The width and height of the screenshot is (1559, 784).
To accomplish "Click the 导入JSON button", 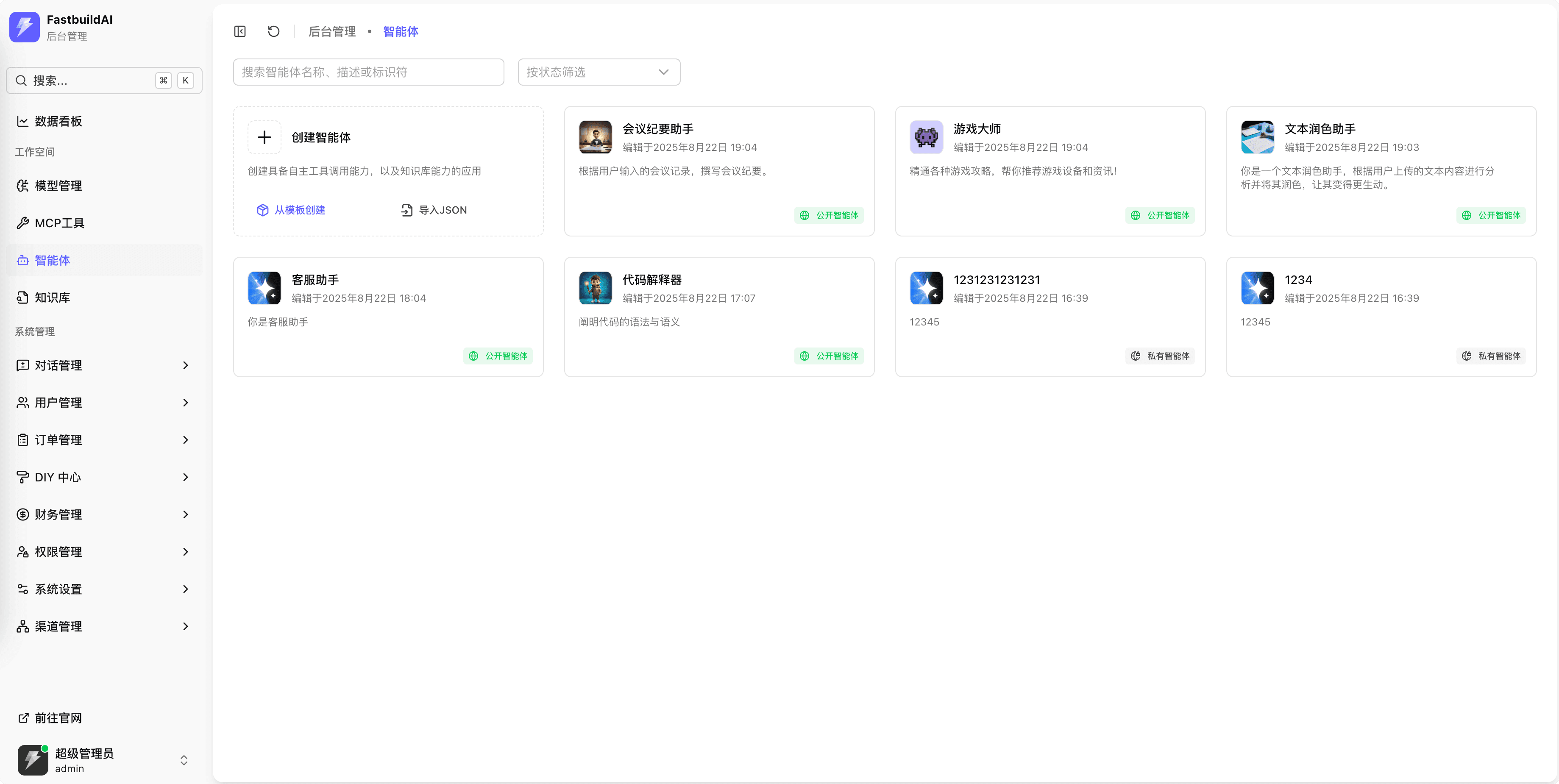I will tap(434, 210).
